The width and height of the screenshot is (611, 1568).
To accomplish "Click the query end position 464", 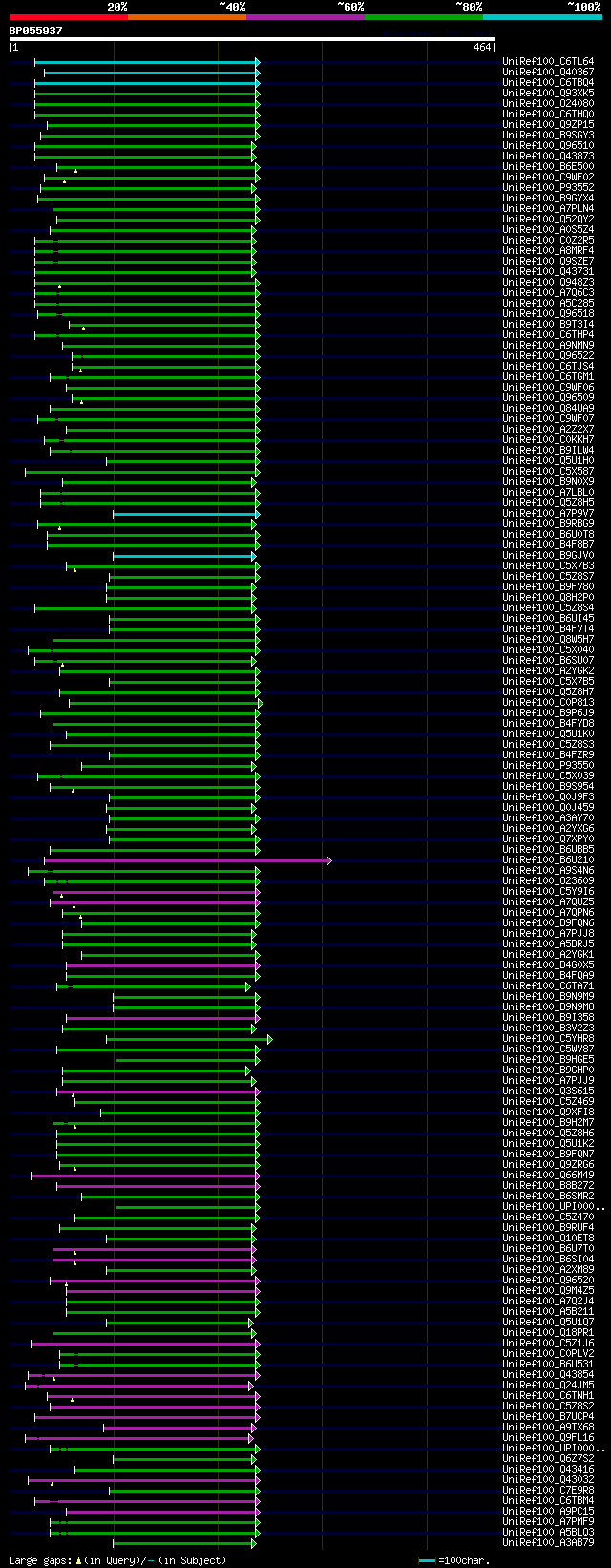I will pos(481,47).
